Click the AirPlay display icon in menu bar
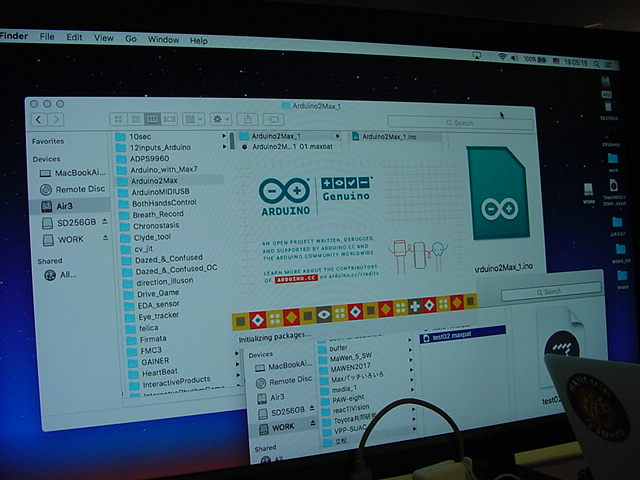 [476, 55]
